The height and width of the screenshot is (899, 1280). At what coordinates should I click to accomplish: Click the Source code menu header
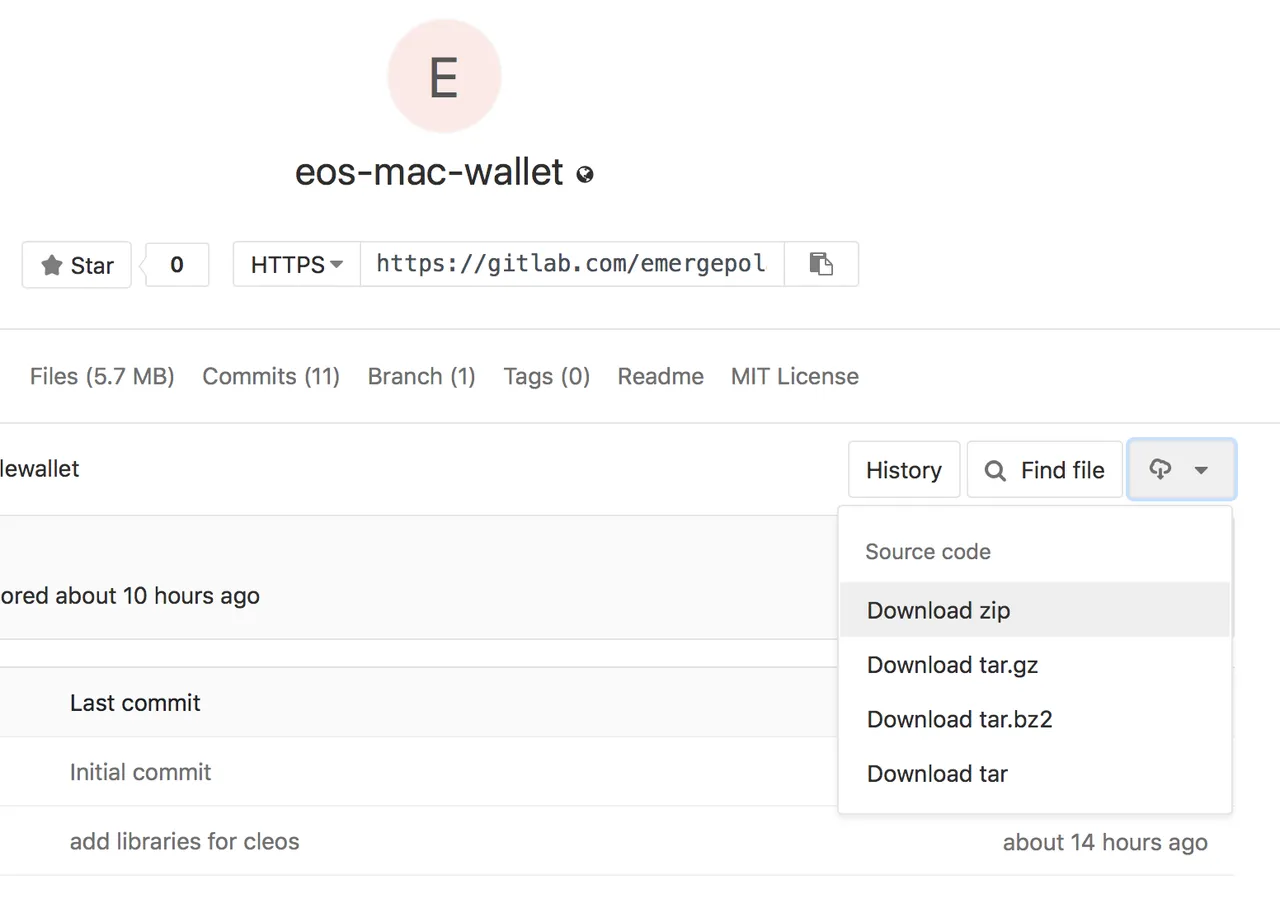click(x=928, y=552)
